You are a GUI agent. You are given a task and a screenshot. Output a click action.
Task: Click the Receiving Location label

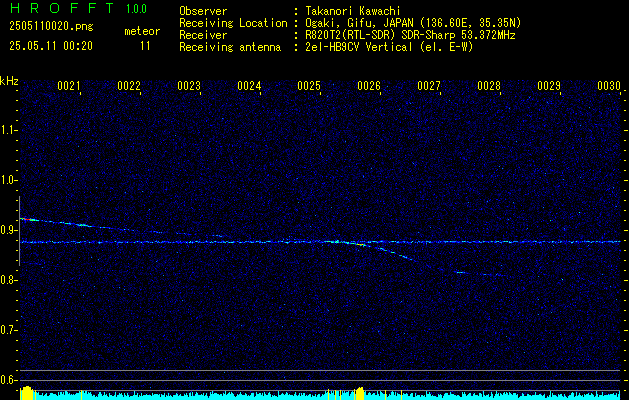tap(233, 23)
